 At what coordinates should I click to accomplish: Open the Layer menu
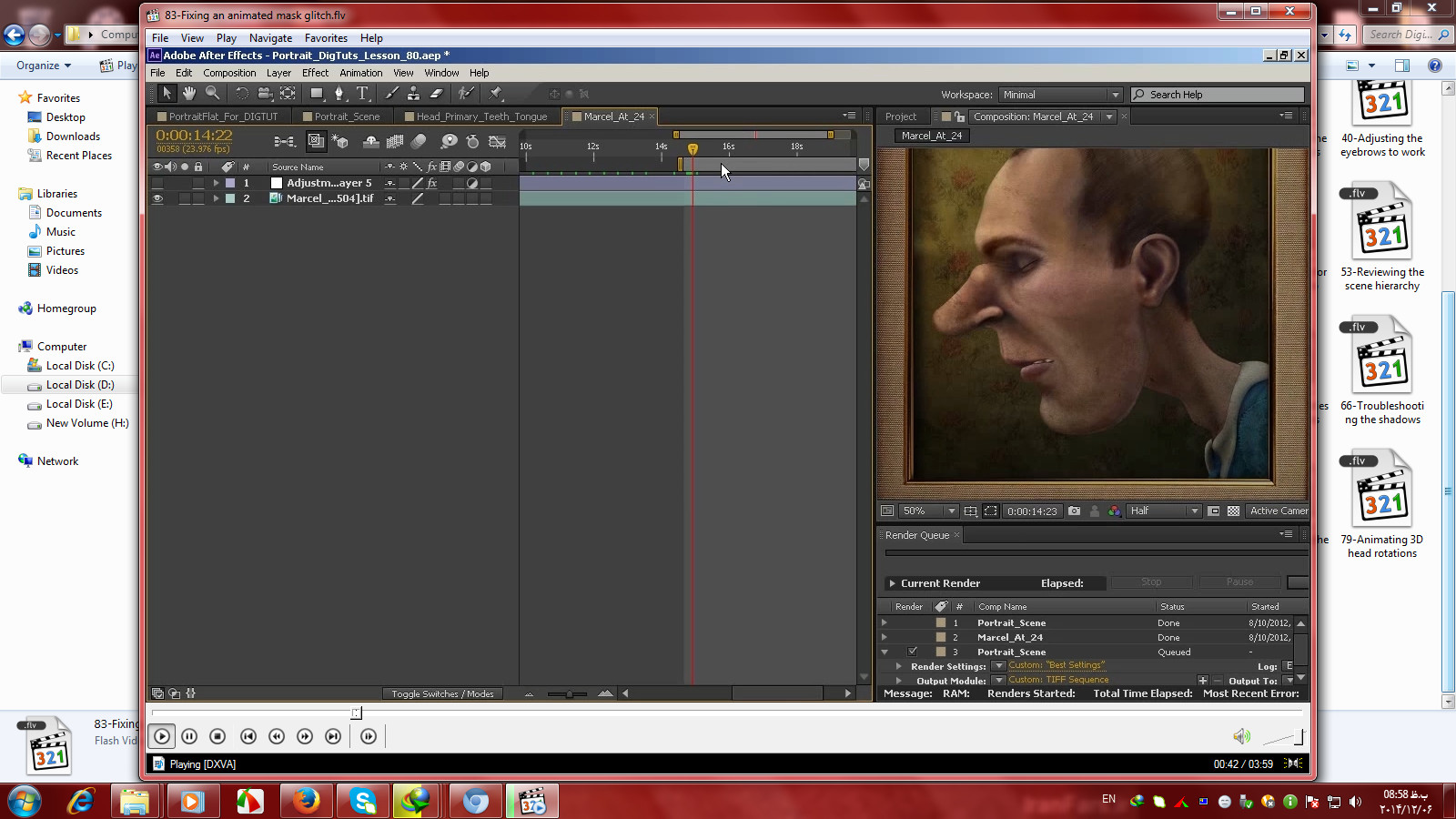[278, 73]
